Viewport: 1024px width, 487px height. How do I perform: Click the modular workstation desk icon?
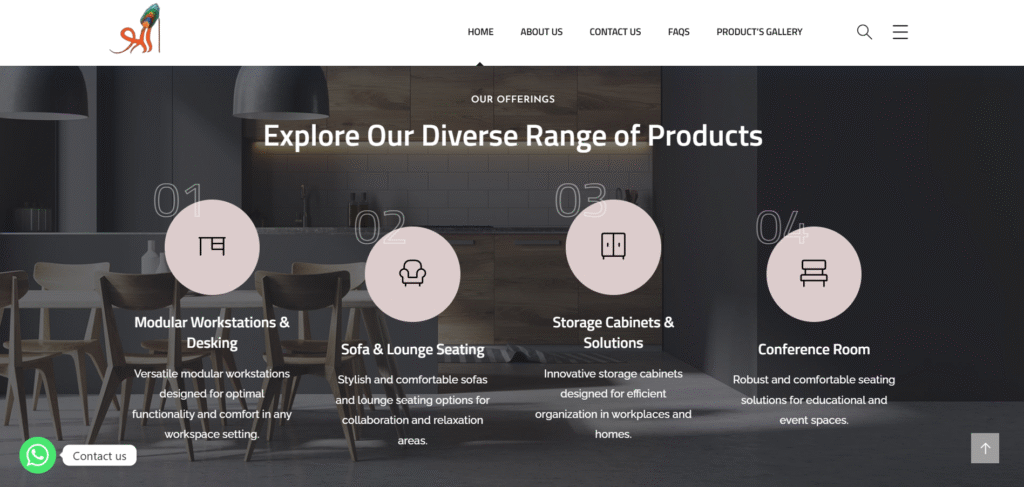pyautogui.click(x=212, y=247)
